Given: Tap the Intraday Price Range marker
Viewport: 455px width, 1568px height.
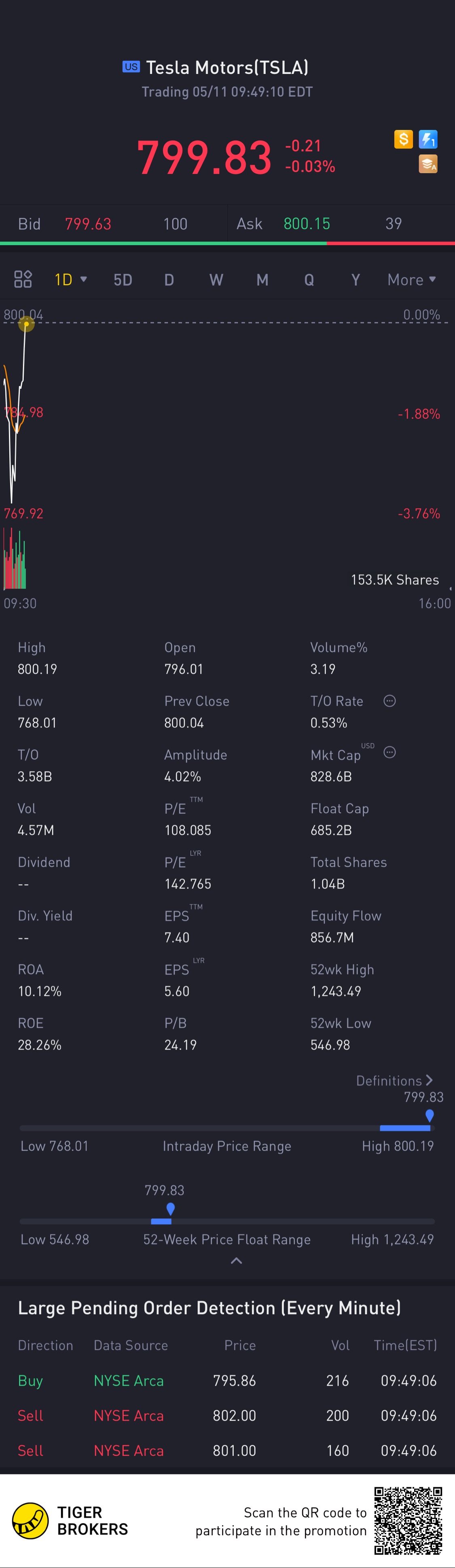Looking at the screenshot, I should [x=430, y=1115].
